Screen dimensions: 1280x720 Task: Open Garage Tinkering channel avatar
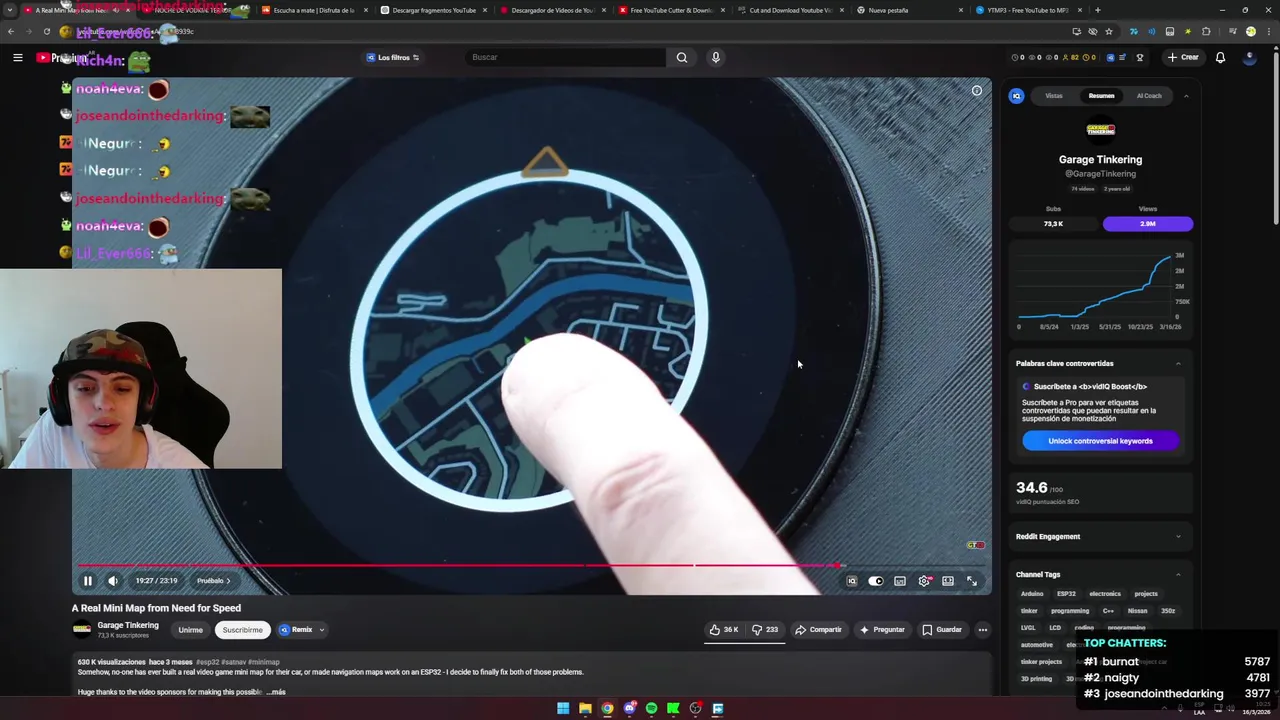point(82,629)
